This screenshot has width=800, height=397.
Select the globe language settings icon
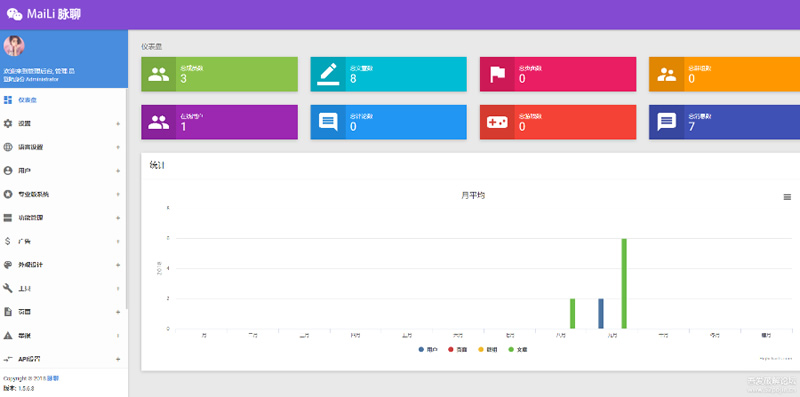(x=8, y=147)
